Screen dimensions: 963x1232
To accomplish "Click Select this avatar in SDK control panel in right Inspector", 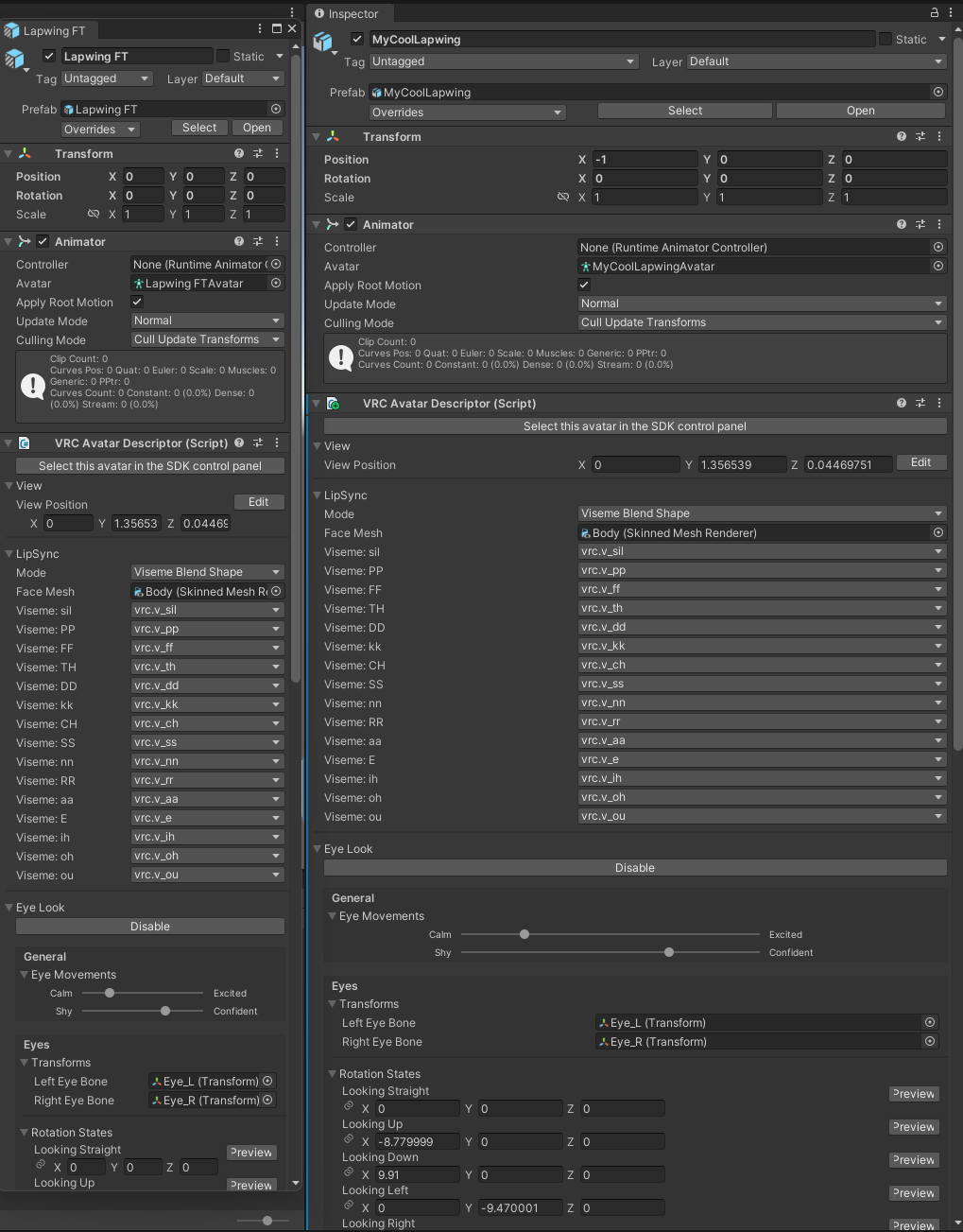I will pyautogui.click(x=634, y=426).
